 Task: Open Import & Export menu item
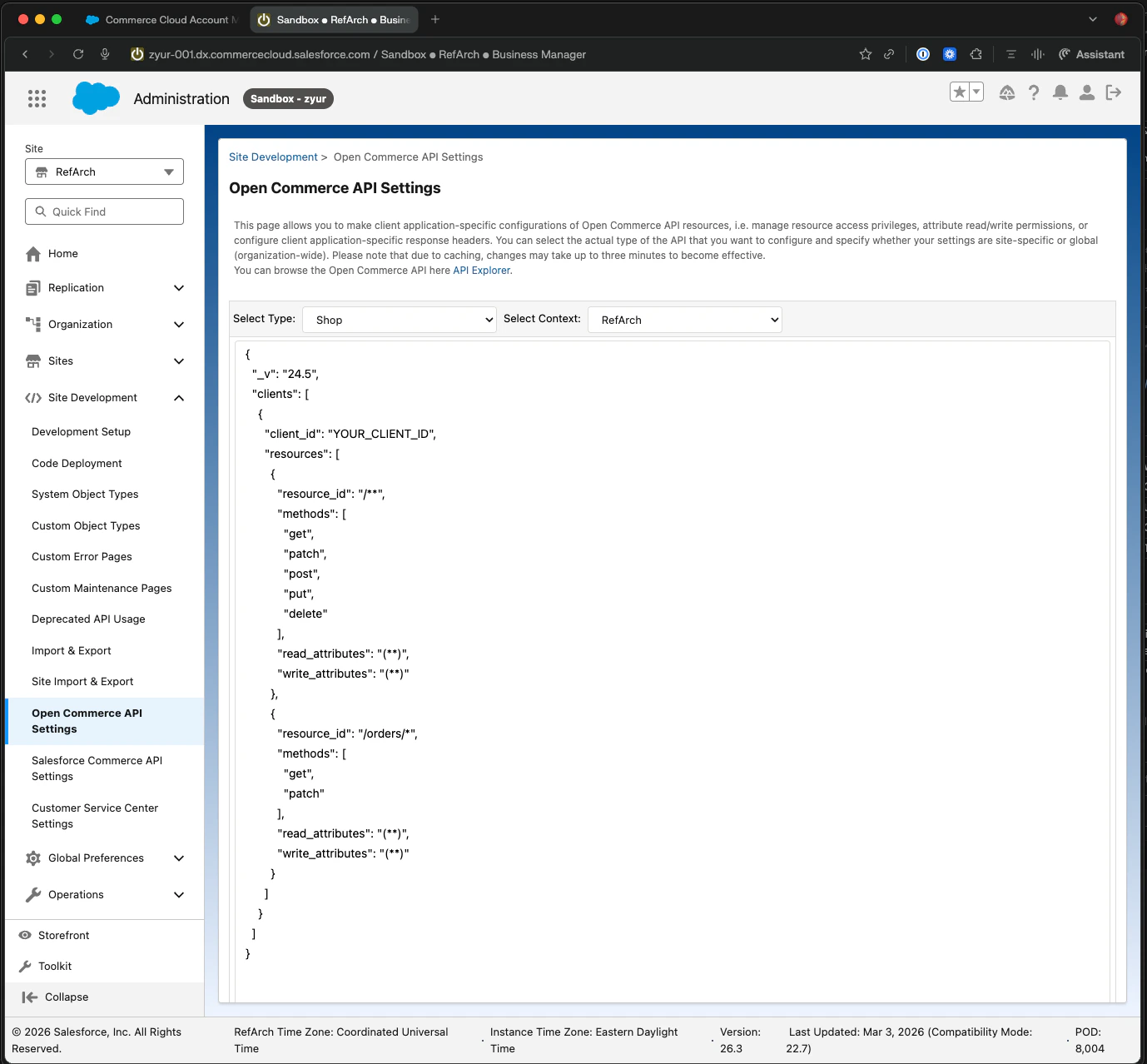tap(72, 651)
